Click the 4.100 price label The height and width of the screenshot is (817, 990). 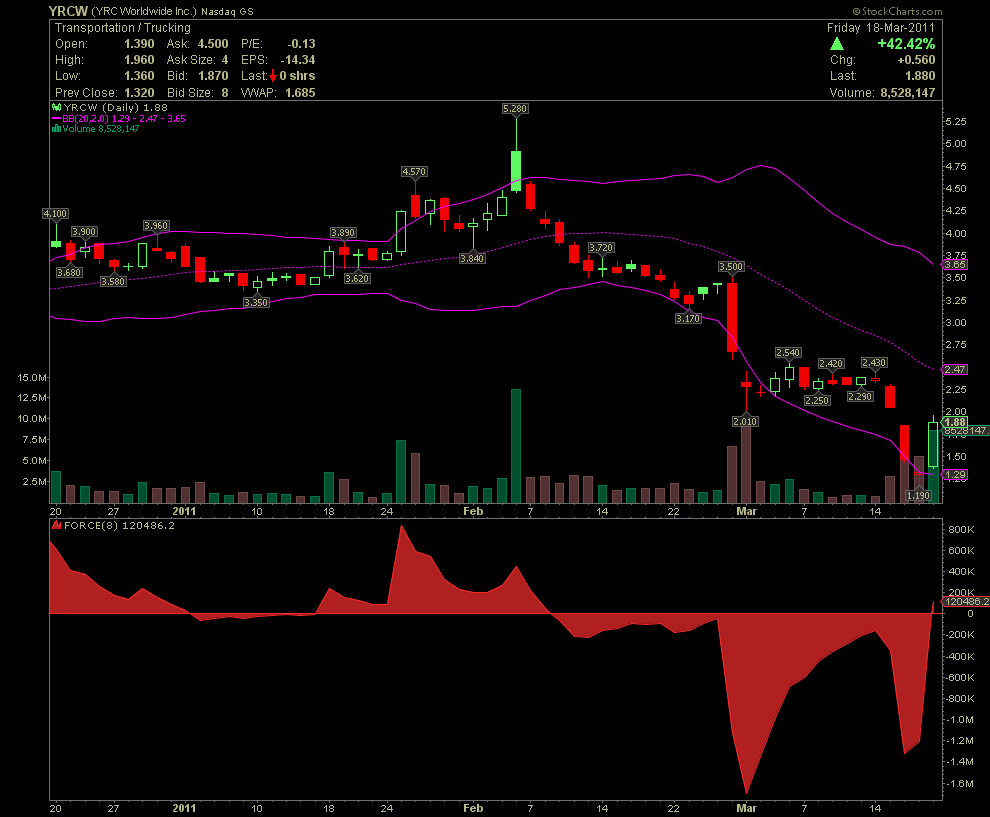[x=56, y=214]
